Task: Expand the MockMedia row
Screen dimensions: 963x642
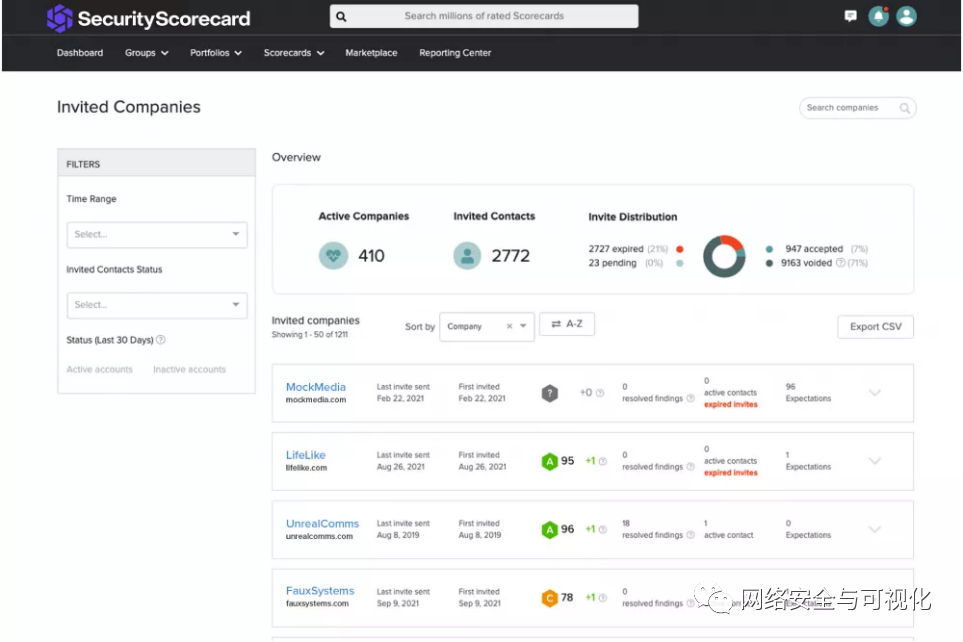Action: (x=875, y=393)
